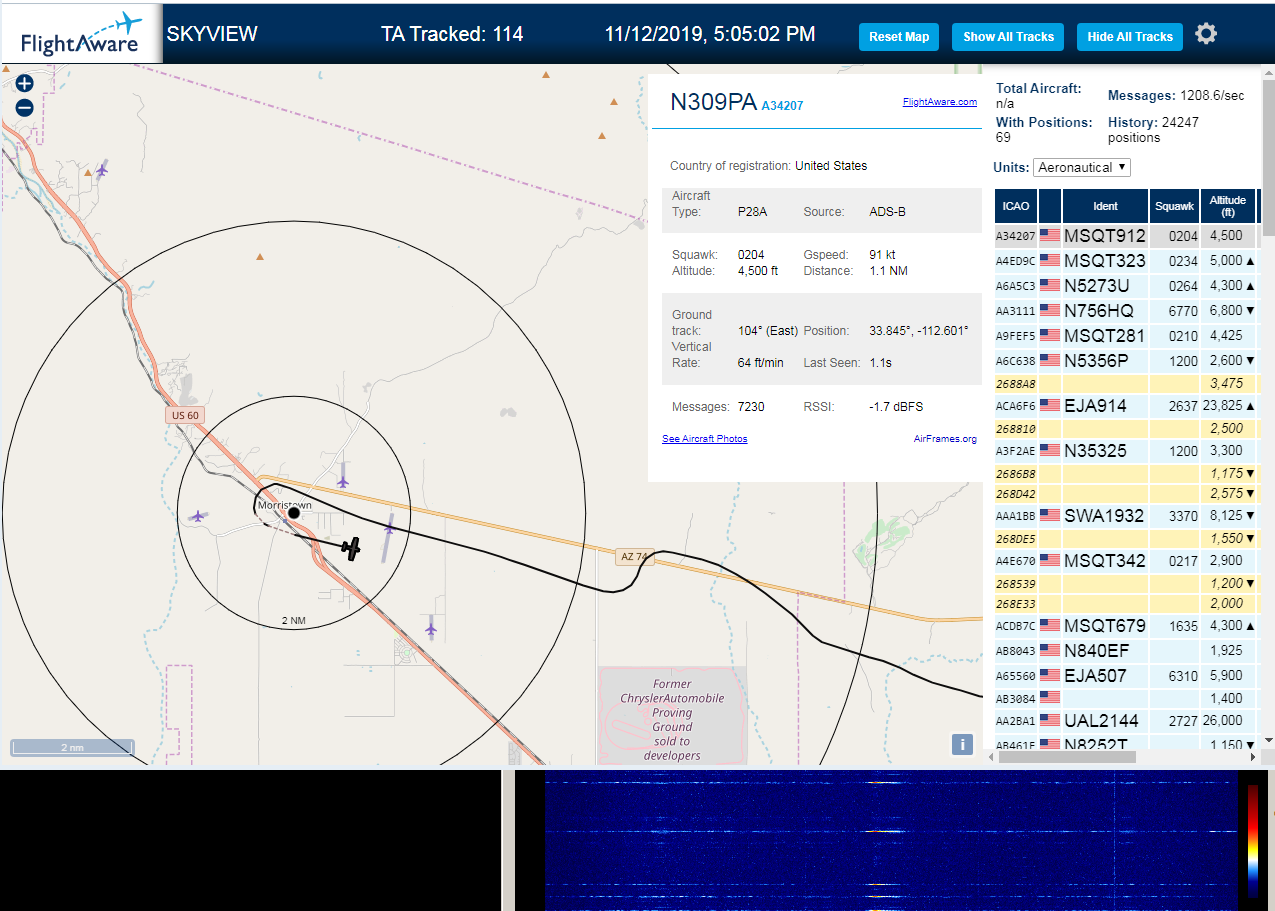The height and width of the screenshot is (911, 1275).
Task: Select N840EF aircraft row
Action: 1126,651
